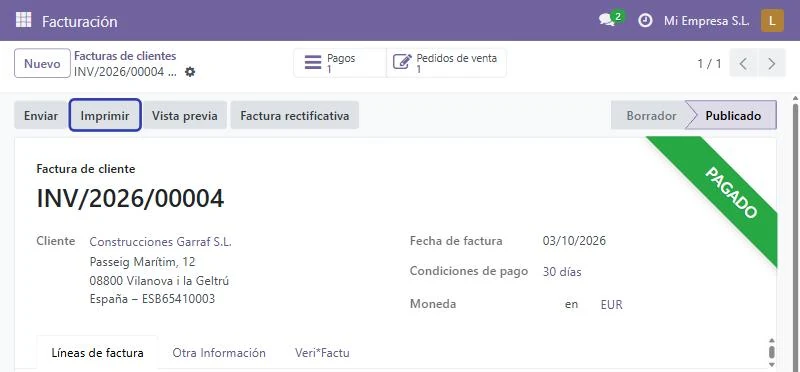This screenshot has width=800, height=372.
Task: Click the Condiciones de pago label
Action: tap(468, 271)
